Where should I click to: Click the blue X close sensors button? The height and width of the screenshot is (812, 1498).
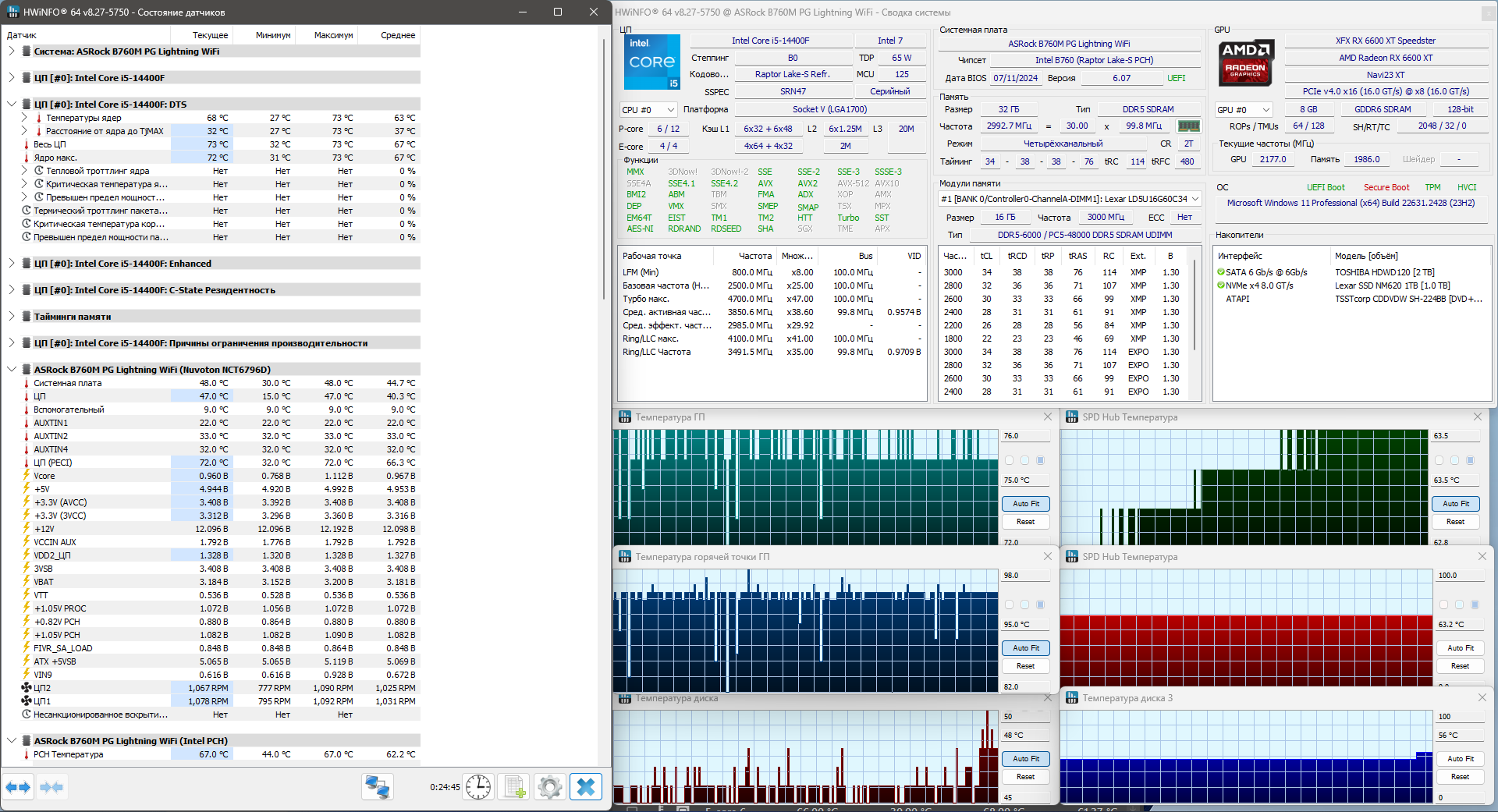pos(586,787)
